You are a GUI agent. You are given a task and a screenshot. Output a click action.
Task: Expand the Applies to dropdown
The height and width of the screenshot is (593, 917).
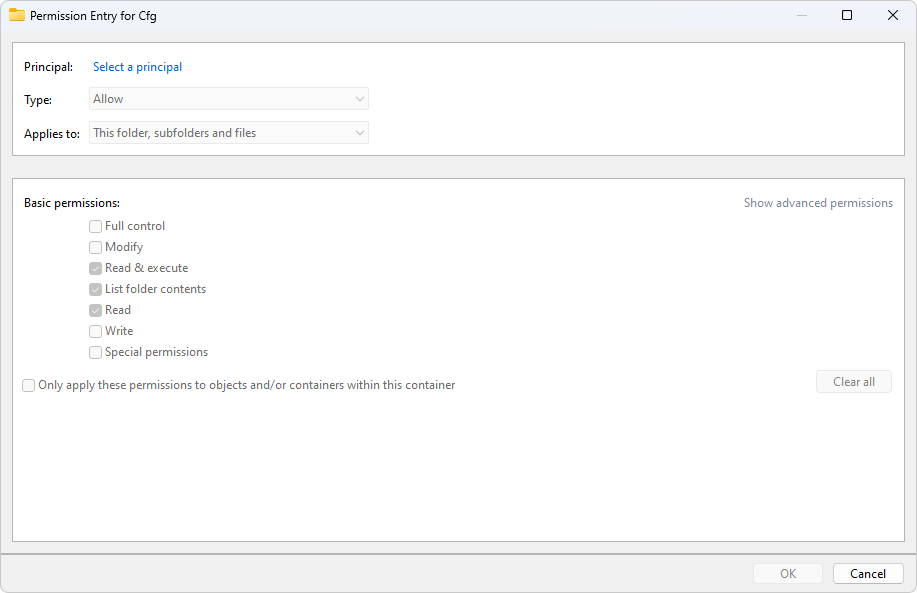[229, 133]
